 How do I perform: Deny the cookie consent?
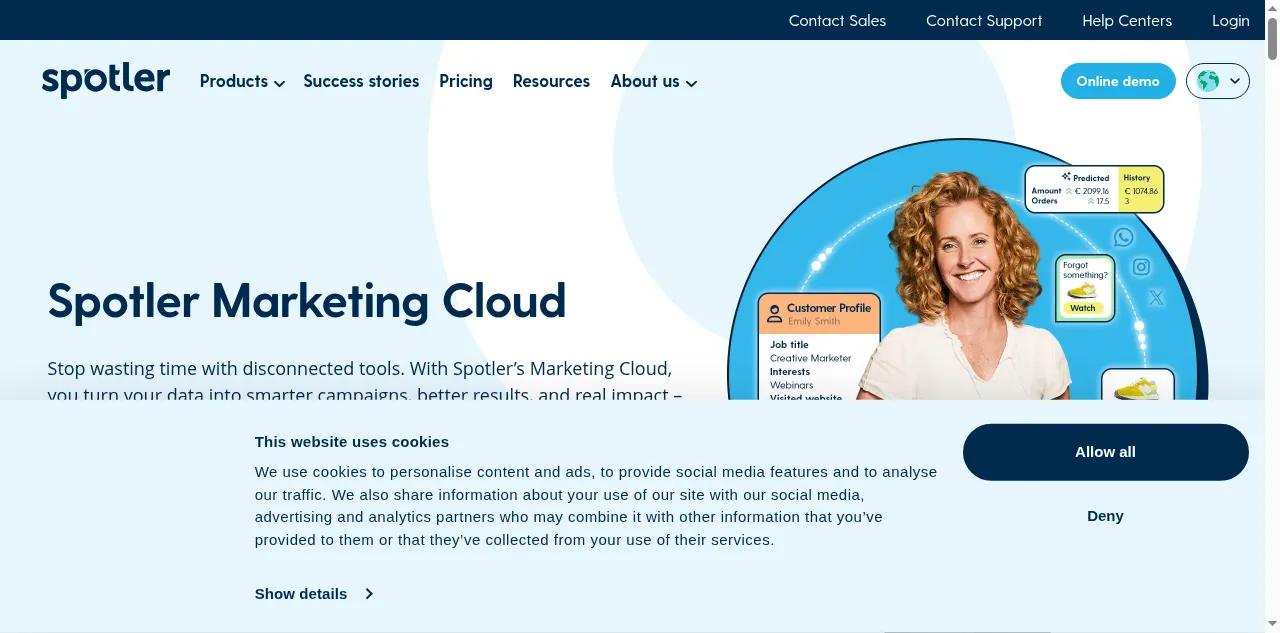(x=1105, y=516)
